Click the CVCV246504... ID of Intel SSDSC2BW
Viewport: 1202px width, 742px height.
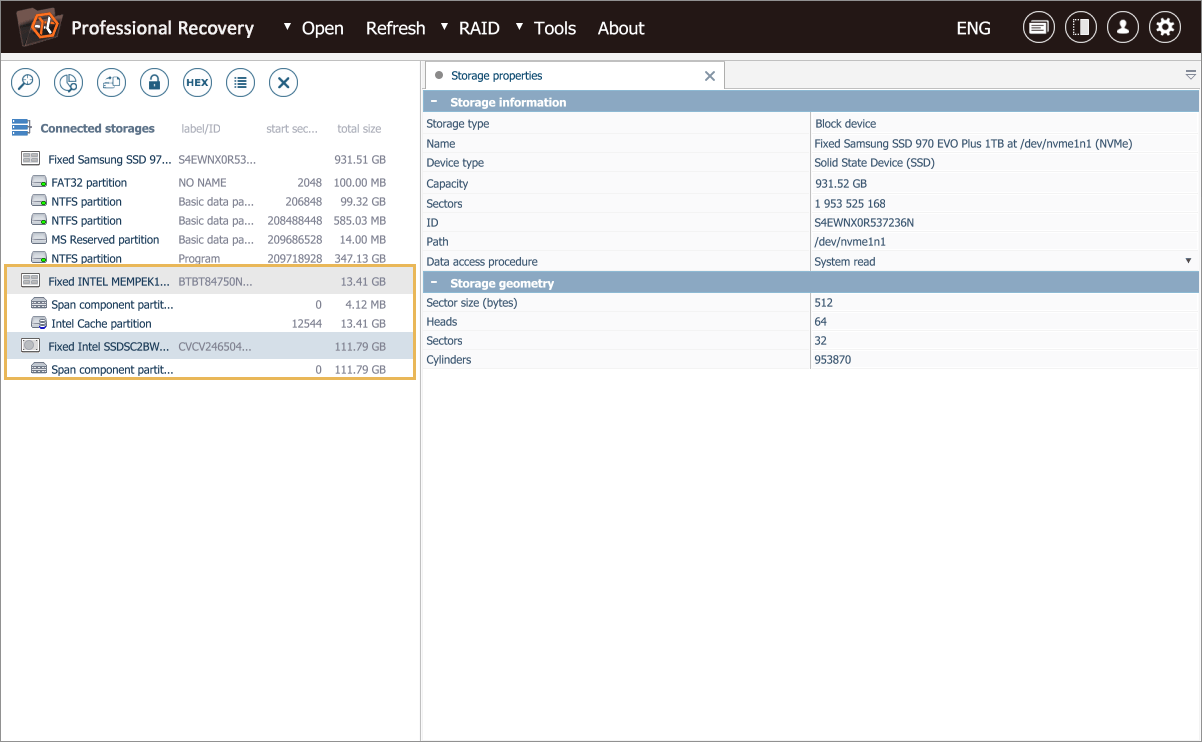click(215, 346)
